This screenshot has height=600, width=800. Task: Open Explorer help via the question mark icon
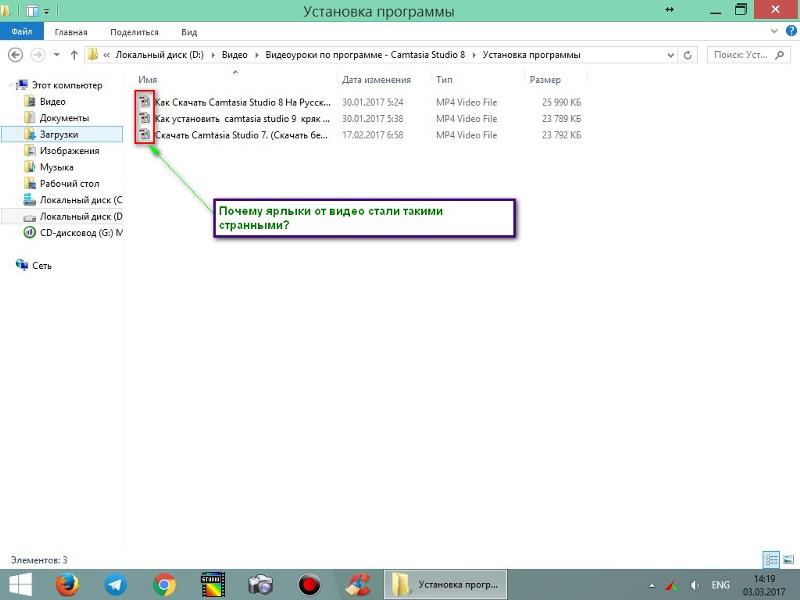tap(792, 31)
